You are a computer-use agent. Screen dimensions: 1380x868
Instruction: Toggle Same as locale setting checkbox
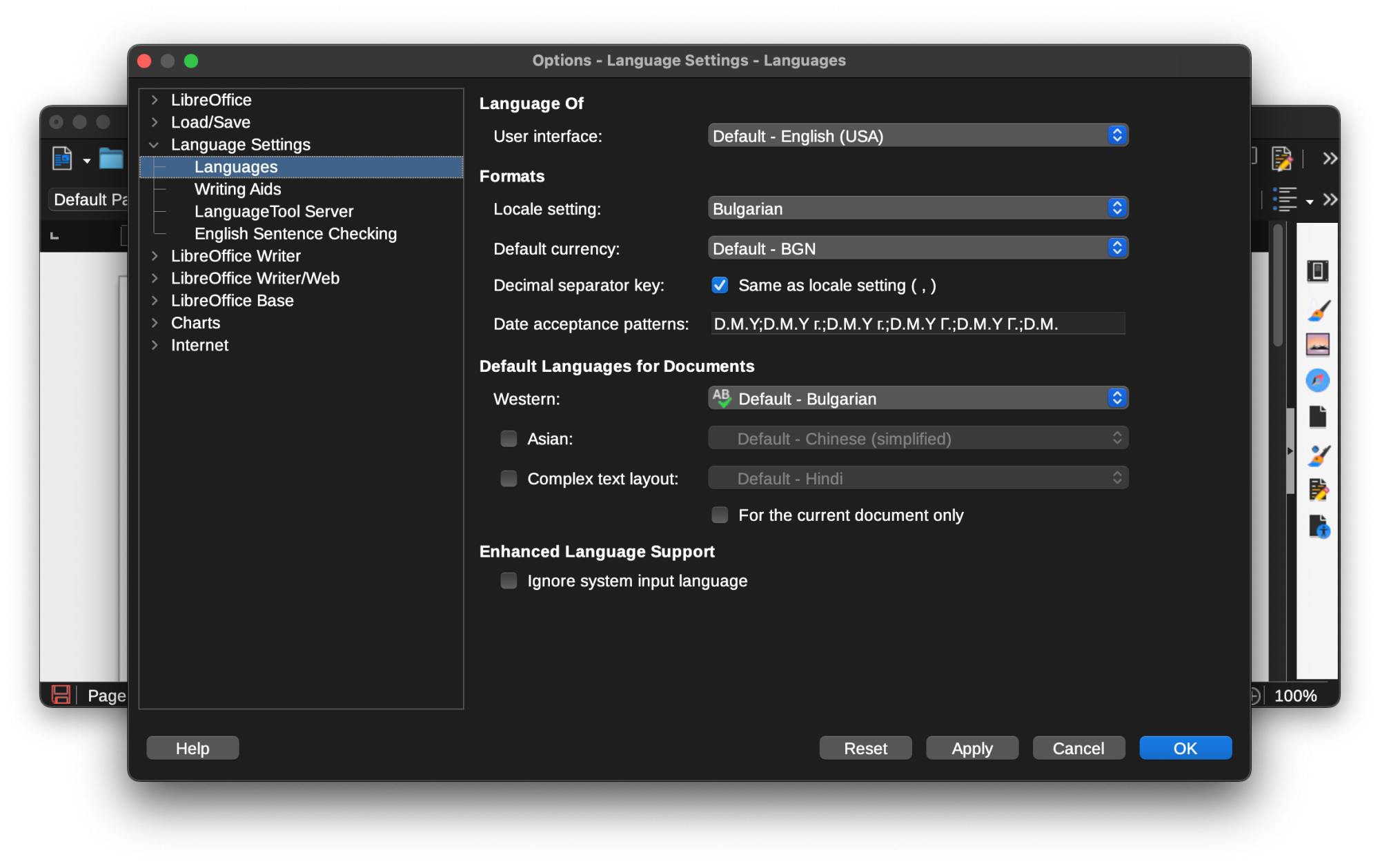coord(720,285)
